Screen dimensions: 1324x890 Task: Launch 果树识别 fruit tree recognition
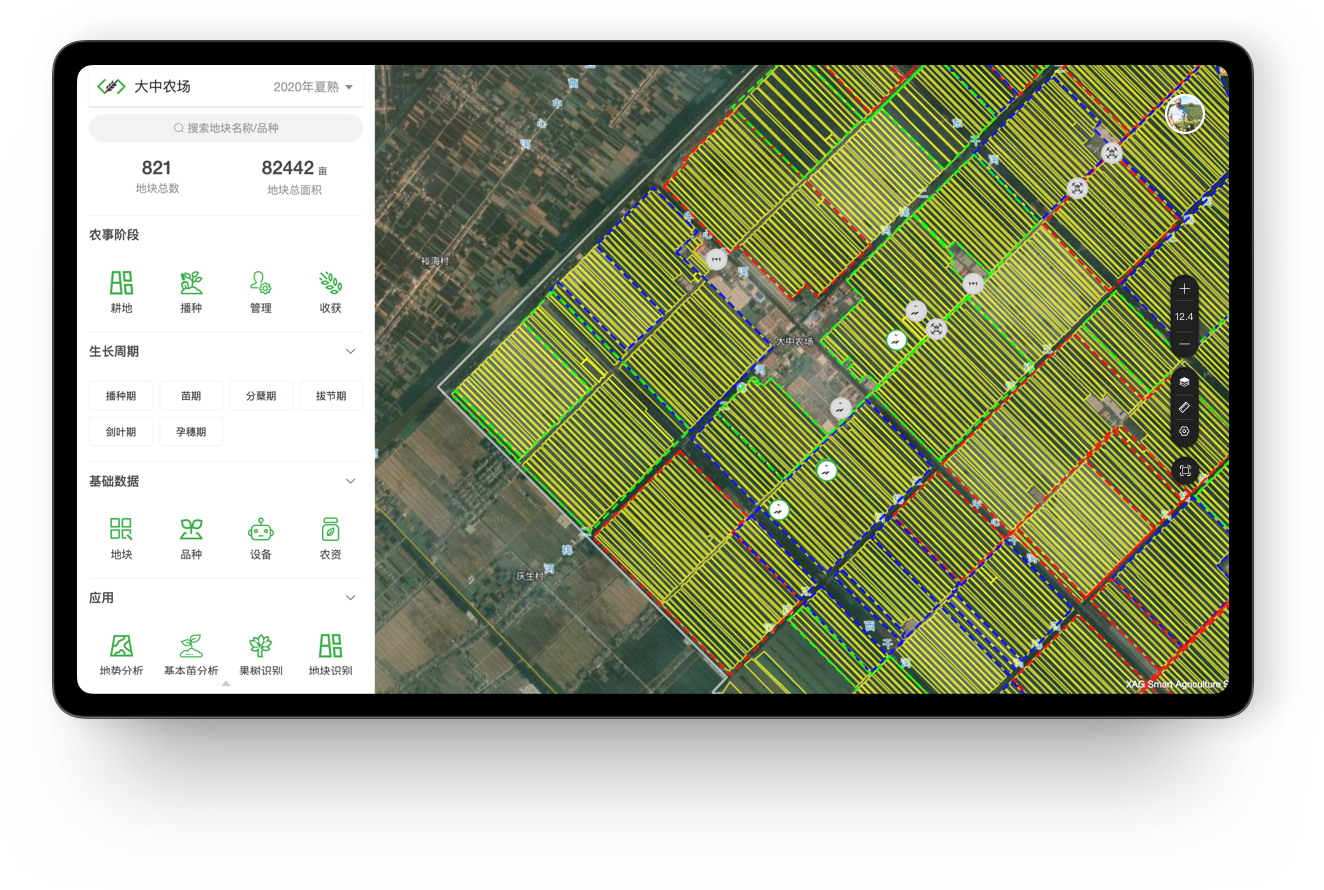[261, 654]
